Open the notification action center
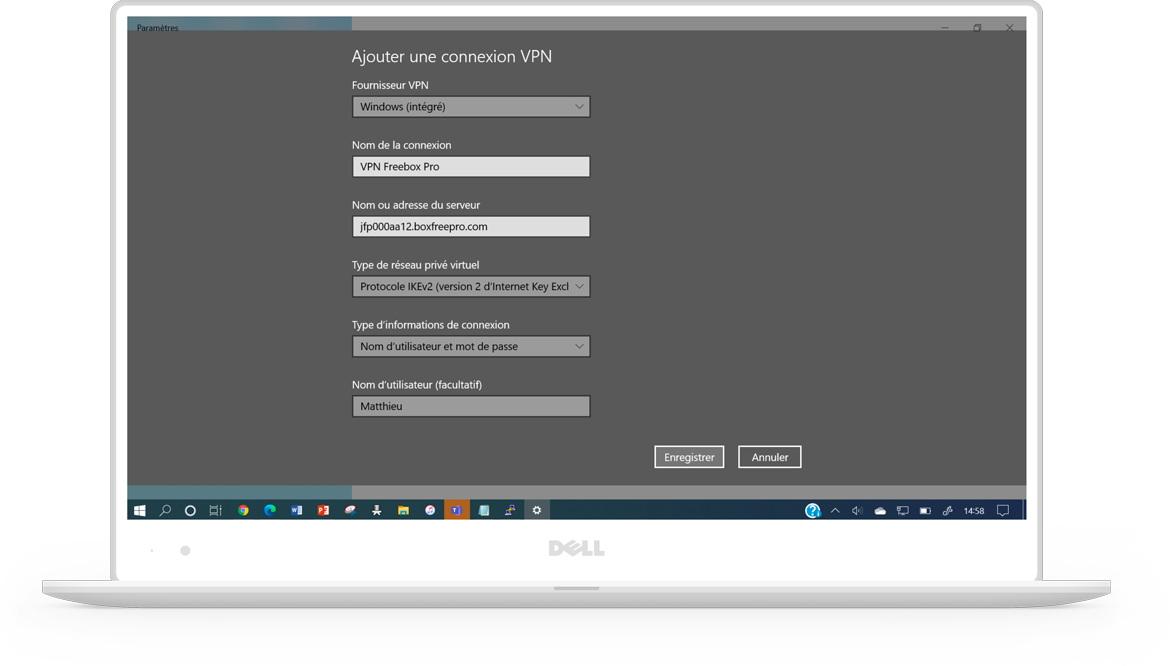 pyautogui.click(x=1003, y=511)
